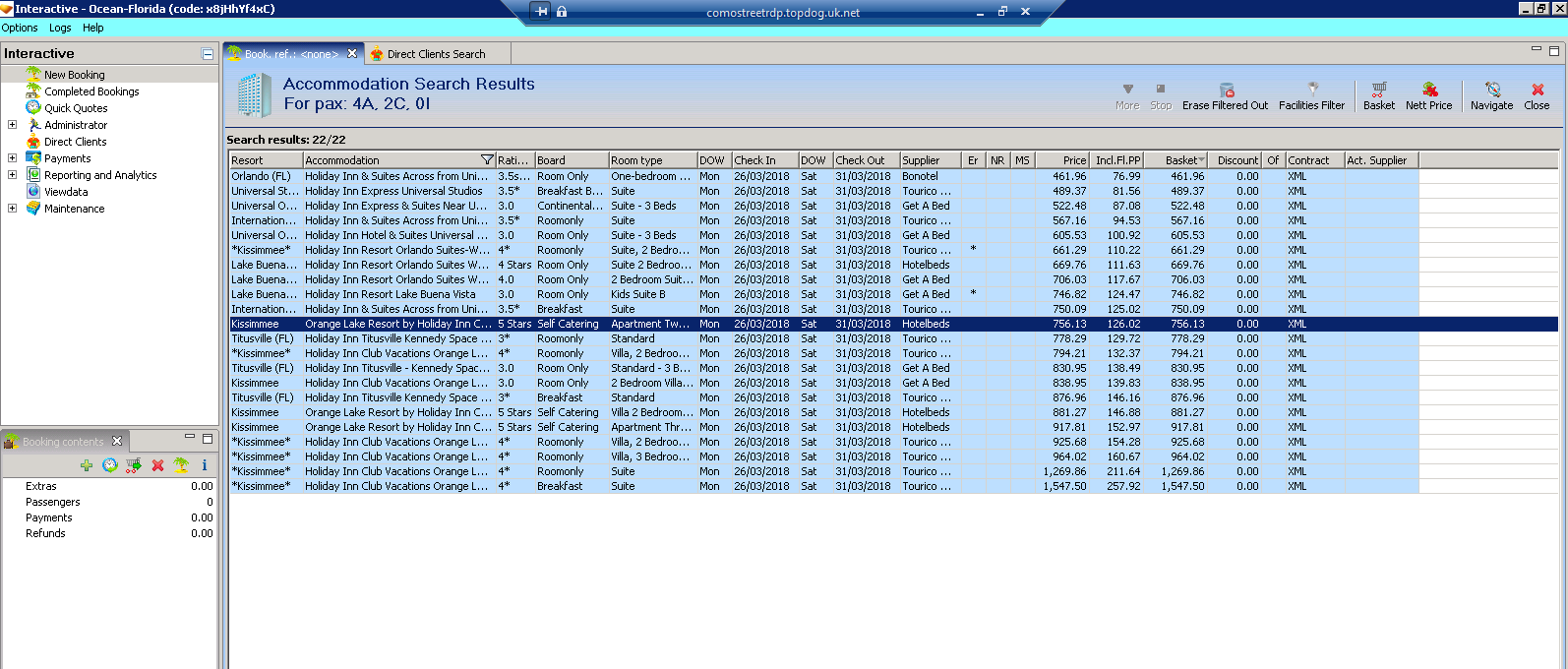
Task: Click the Navigate compass icon
Action: click(1492, 90)
